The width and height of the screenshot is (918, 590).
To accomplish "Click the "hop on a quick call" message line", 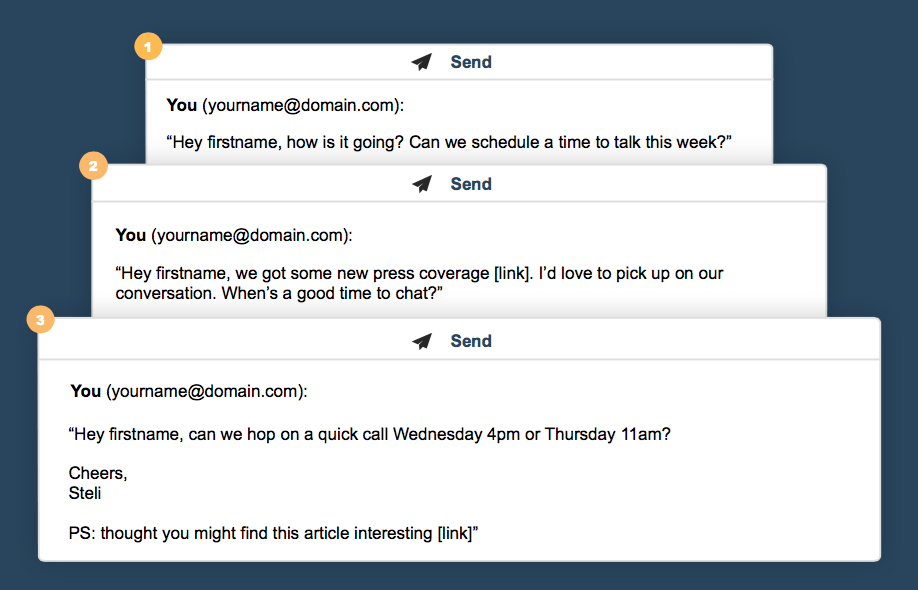I will click(x=369, y=435).
